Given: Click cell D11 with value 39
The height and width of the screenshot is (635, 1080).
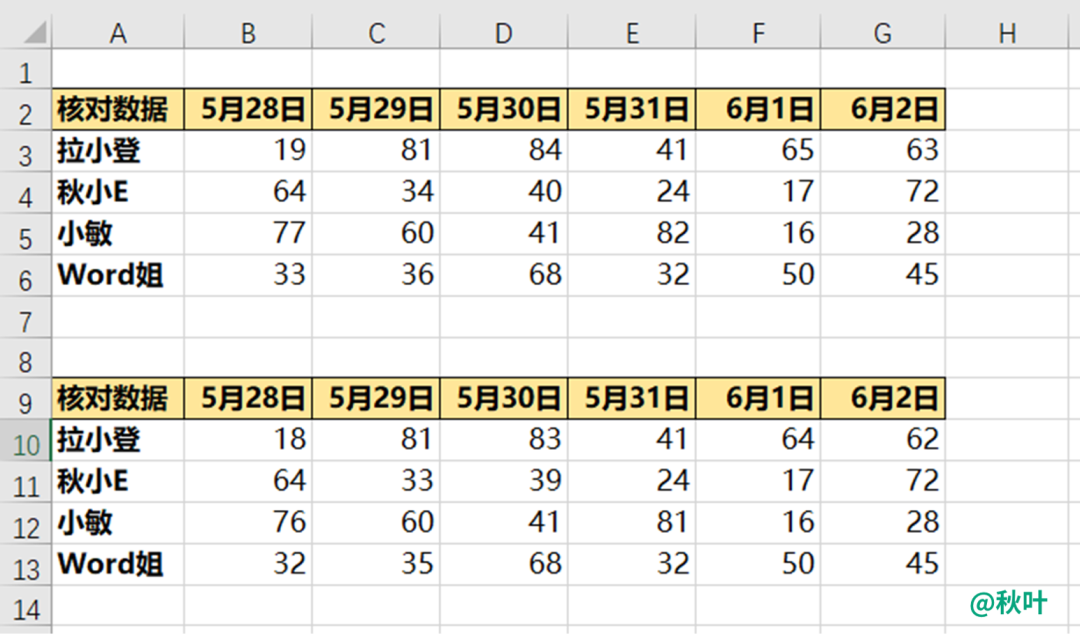Looking at the screenshot, I should click(503, 481).
